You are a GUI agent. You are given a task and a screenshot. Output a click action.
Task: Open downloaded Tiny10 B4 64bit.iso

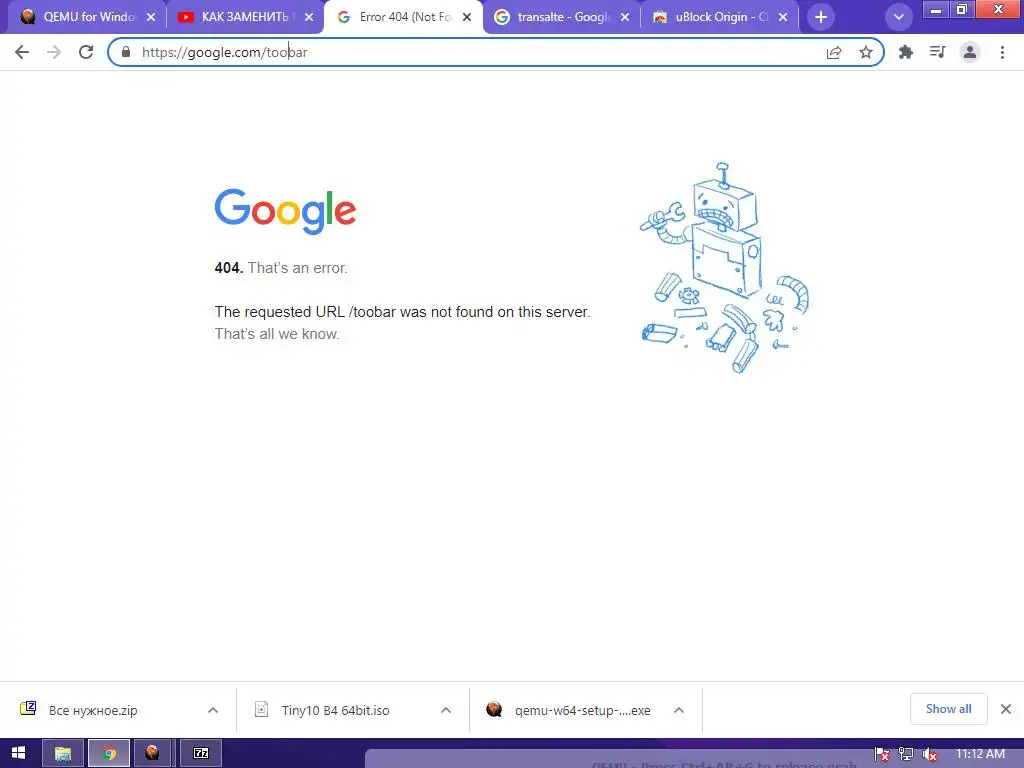tap(335, 710)
